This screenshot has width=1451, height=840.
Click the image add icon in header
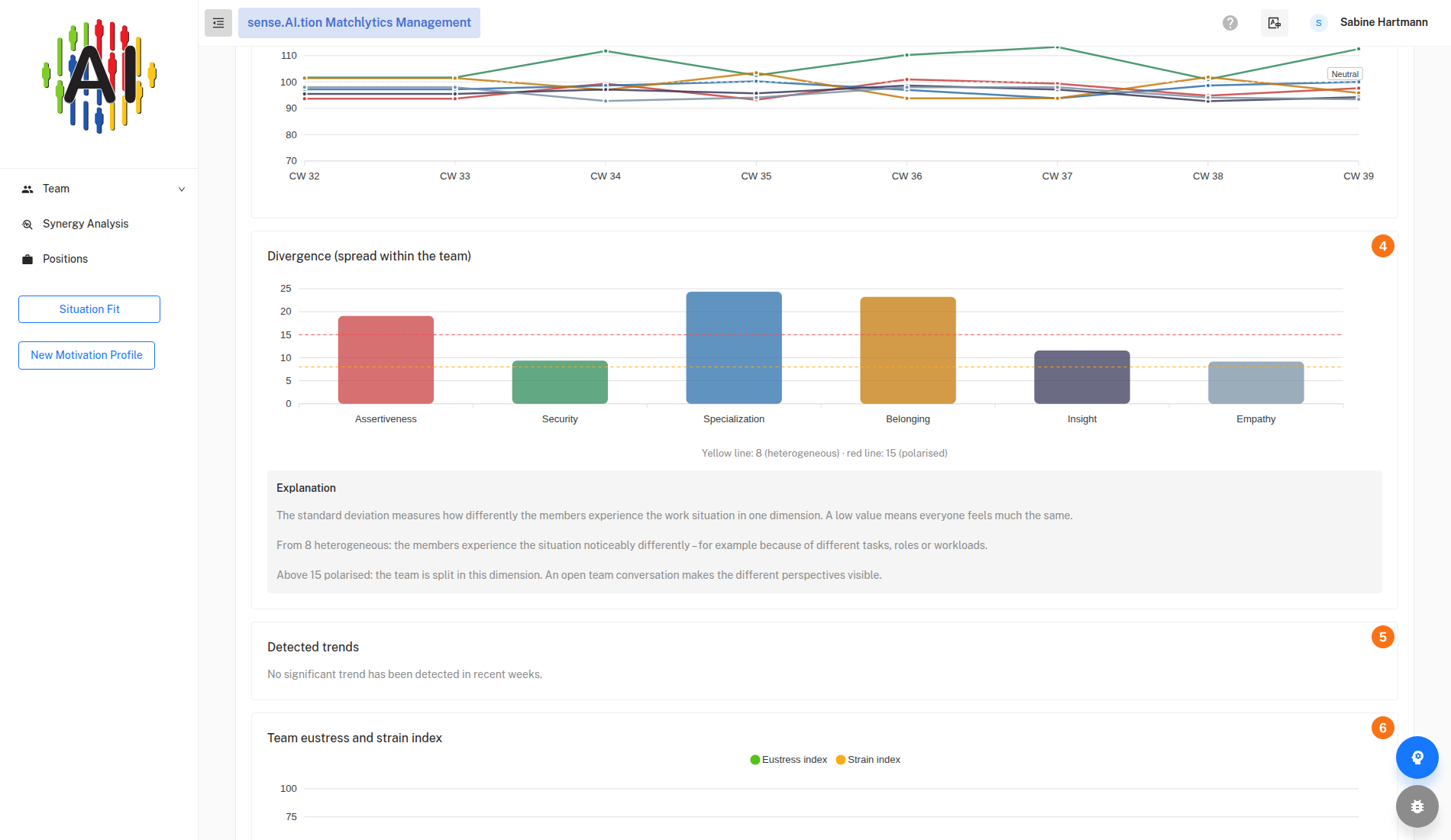(x=1275, y=23)
